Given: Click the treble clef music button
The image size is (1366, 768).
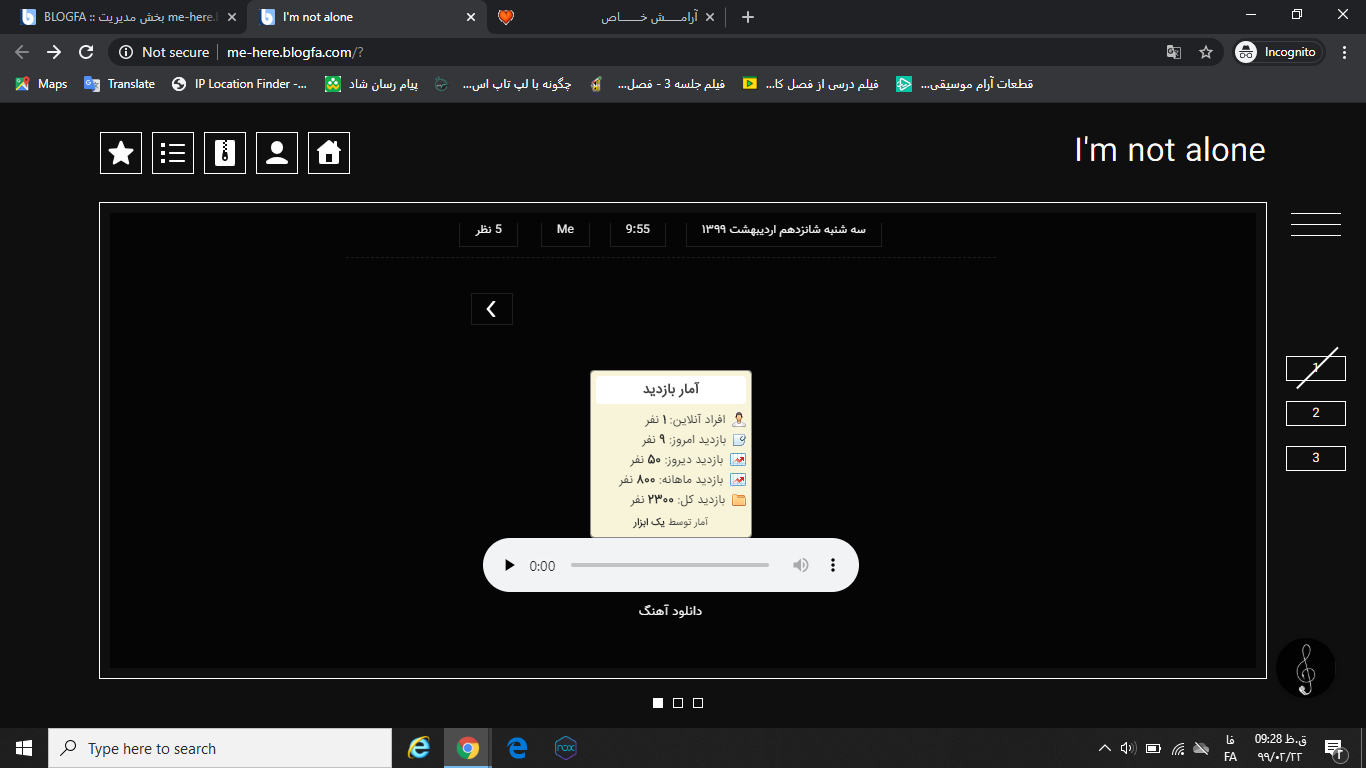Looking at the screenshot, I should tap(1305, 668).
